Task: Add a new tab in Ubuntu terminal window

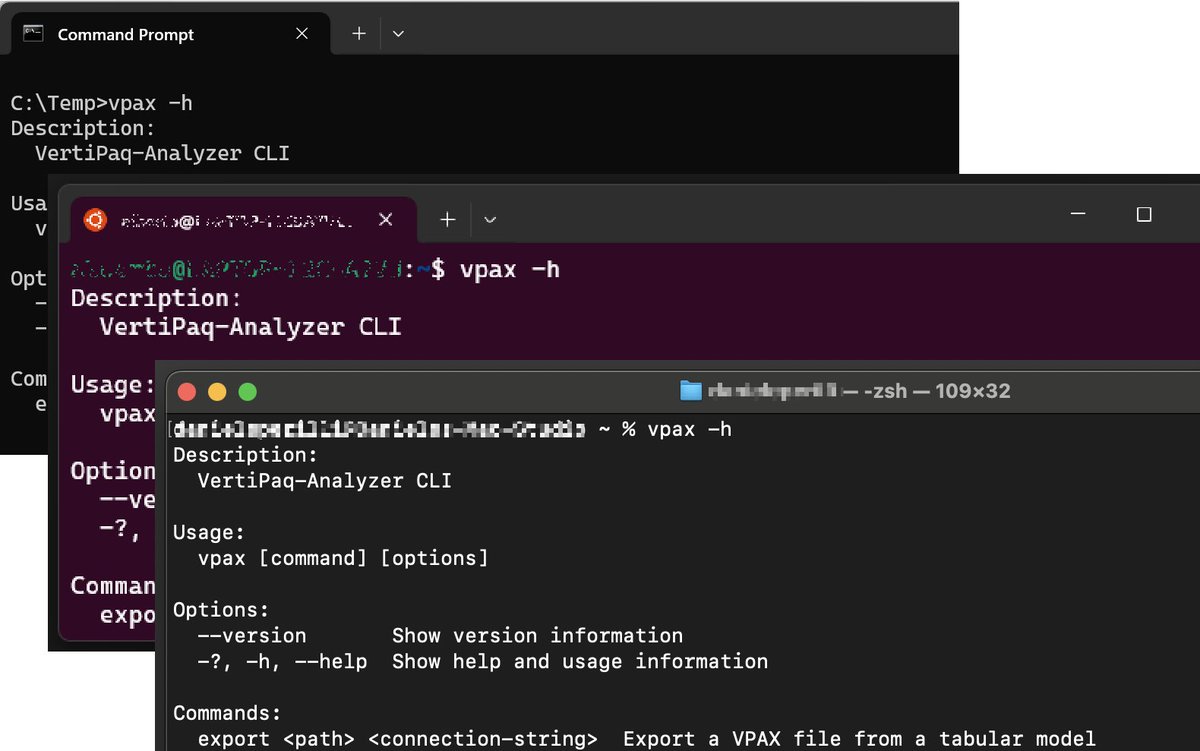Action: [447, 220]
